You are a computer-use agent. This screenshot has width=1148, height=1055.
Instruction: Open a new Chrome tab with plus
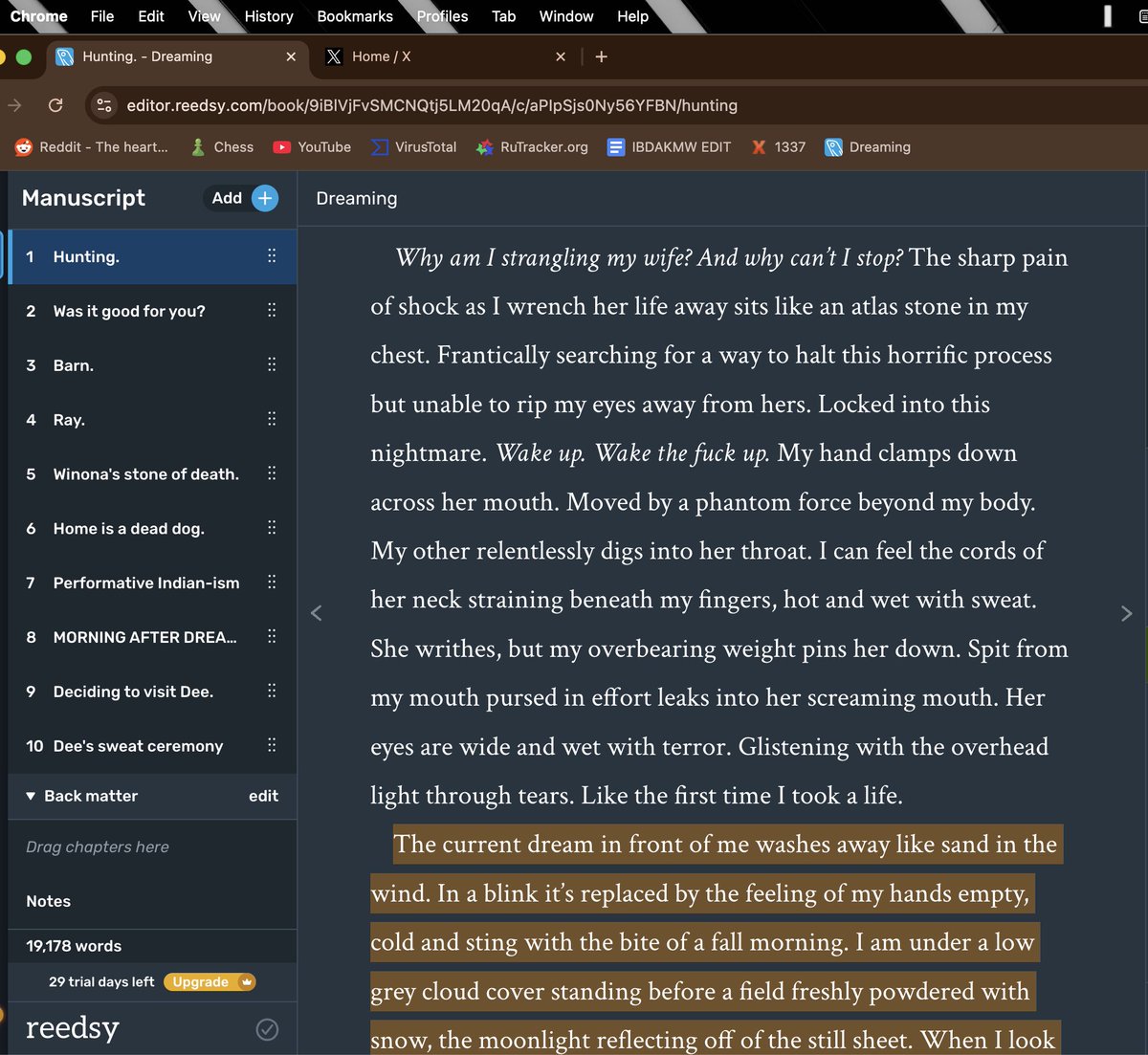[x=601, y=56]
